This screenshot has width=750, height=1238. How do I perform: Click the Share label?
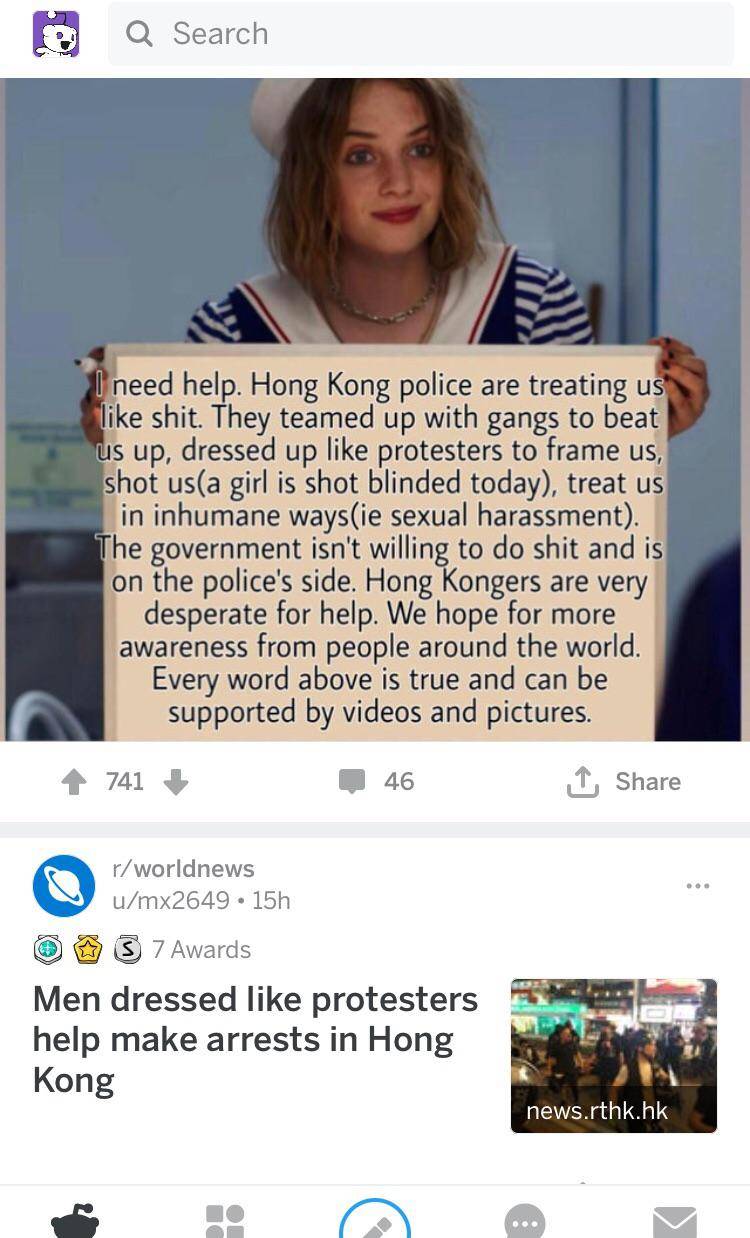pos(648,782)
